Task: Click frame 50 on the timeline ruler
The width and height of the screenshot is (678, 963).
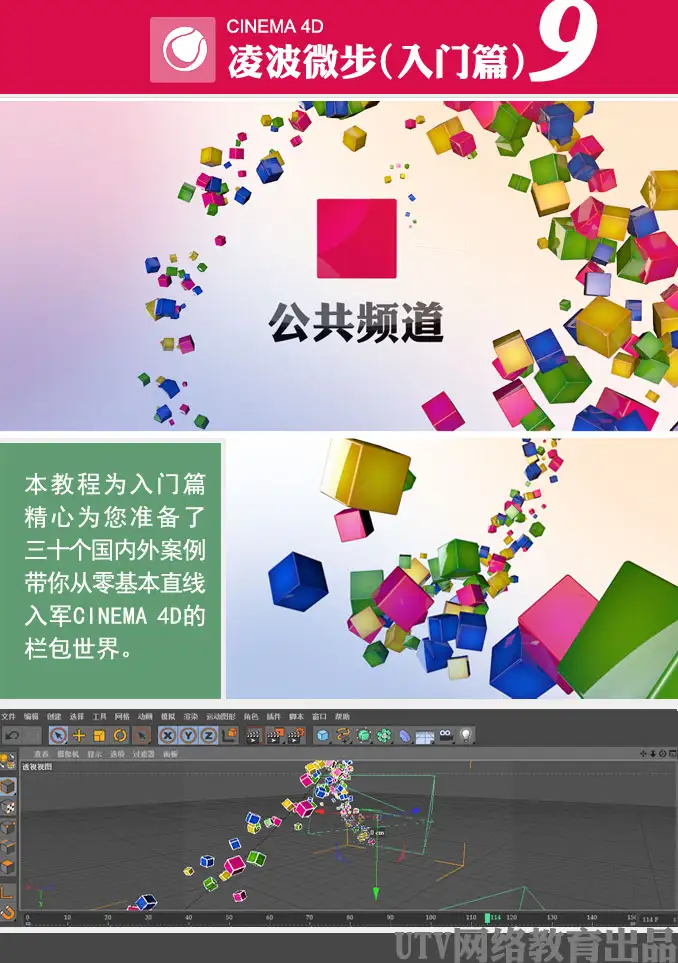Action: tap(229, 918)
